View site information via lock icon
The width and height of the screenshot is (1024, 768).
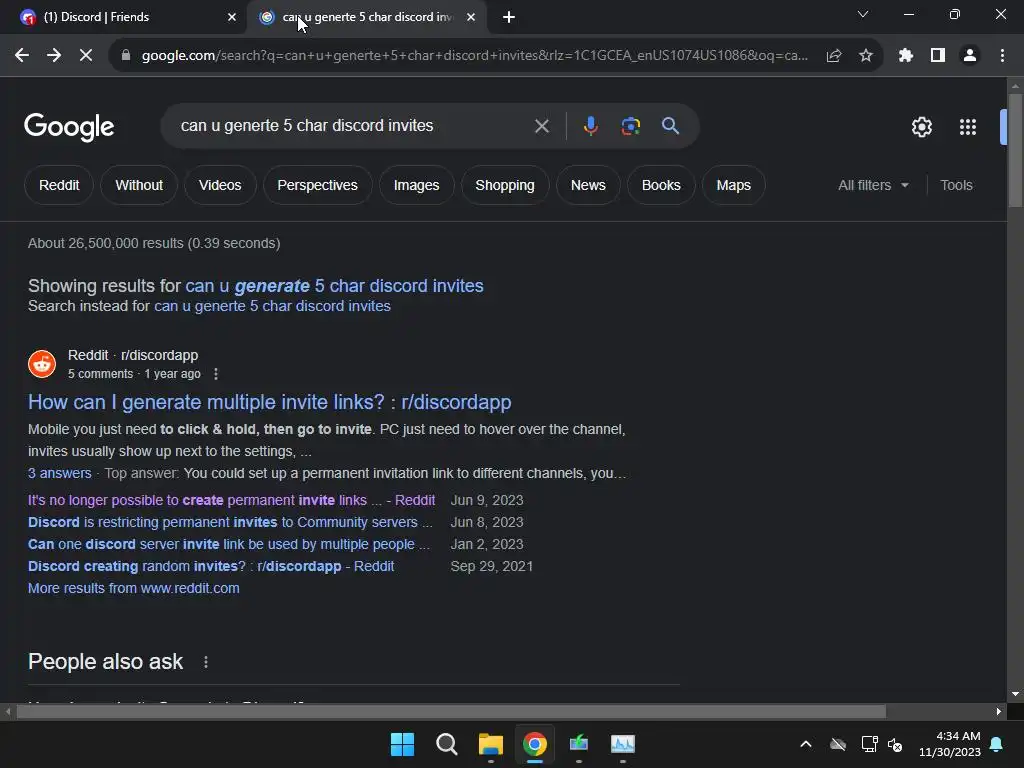click(126, 56)
